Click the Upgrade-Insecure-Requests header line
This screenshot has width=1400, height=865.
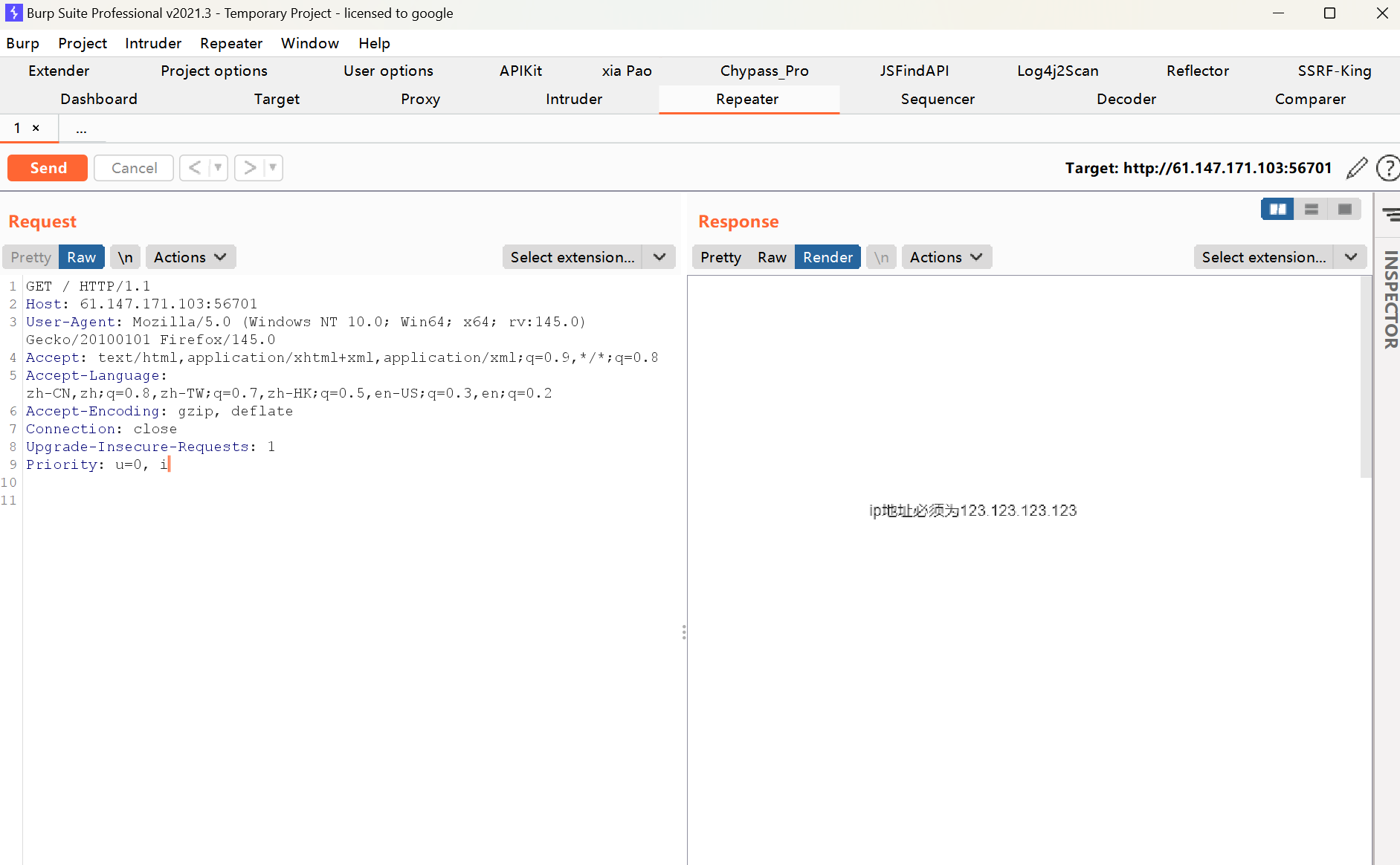150,447
